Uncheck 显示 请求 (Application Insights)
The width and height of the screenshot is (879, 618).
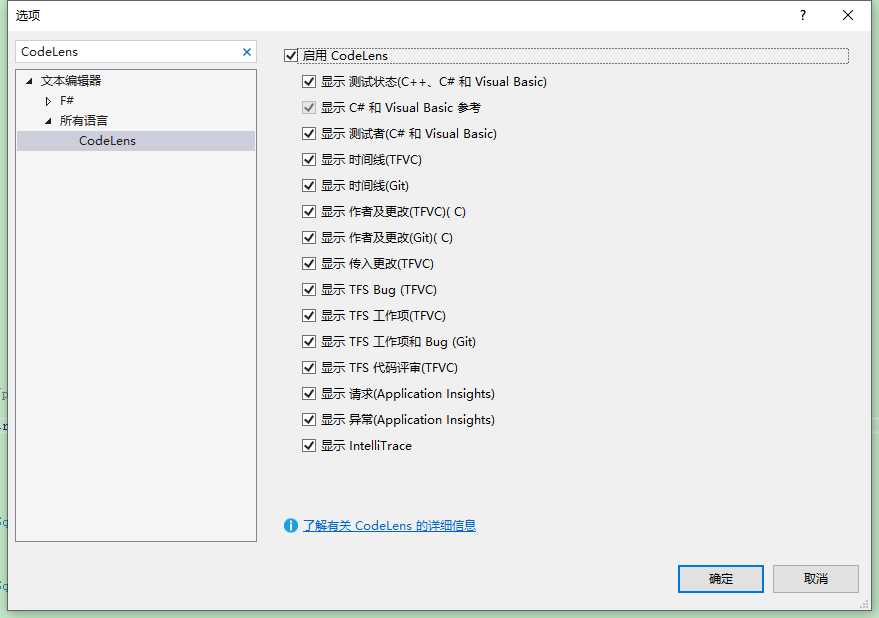coord(309,394)
